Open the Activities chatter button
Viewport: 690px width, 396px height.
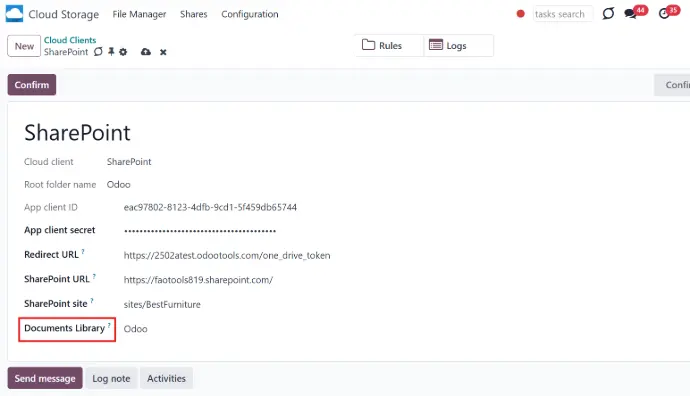[x=166, y=378]
